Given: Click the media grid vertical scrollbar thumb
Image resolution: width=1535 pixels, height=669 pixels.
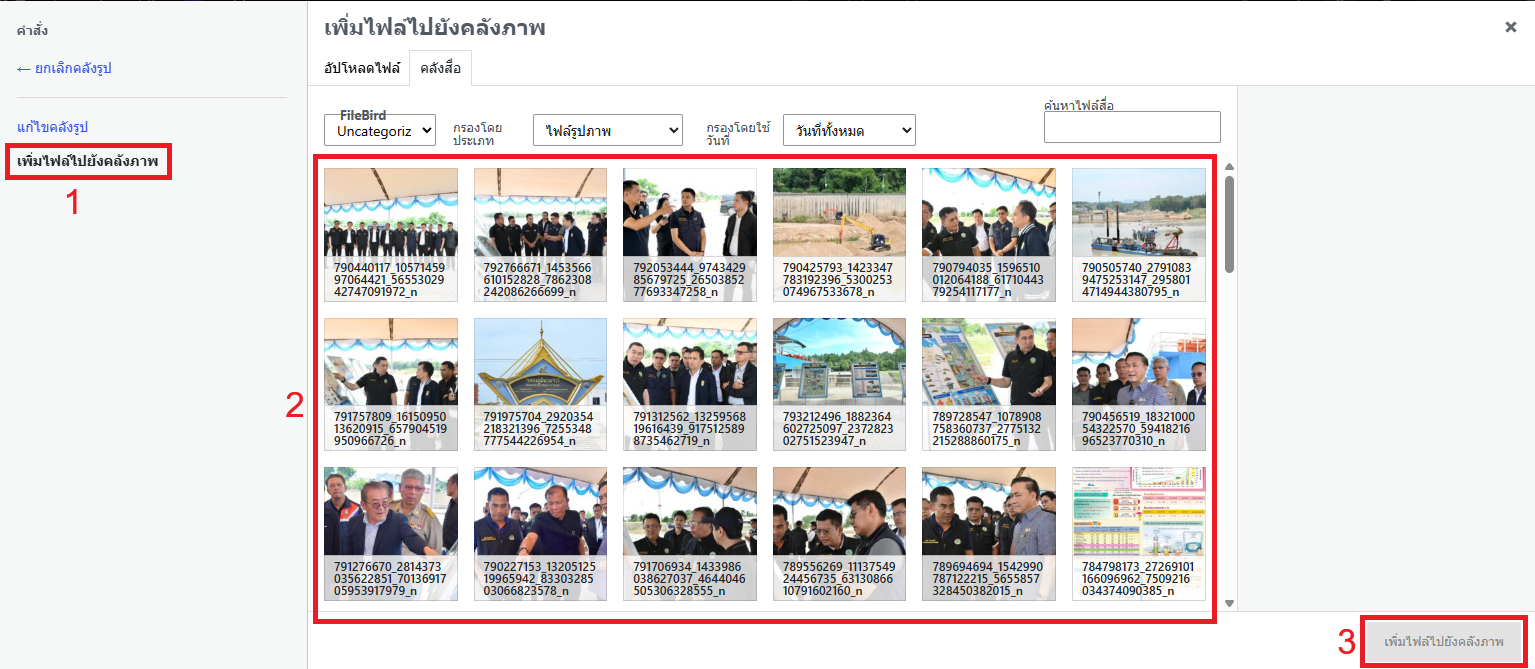Looking at the screenshot, I should (1229, 224).
